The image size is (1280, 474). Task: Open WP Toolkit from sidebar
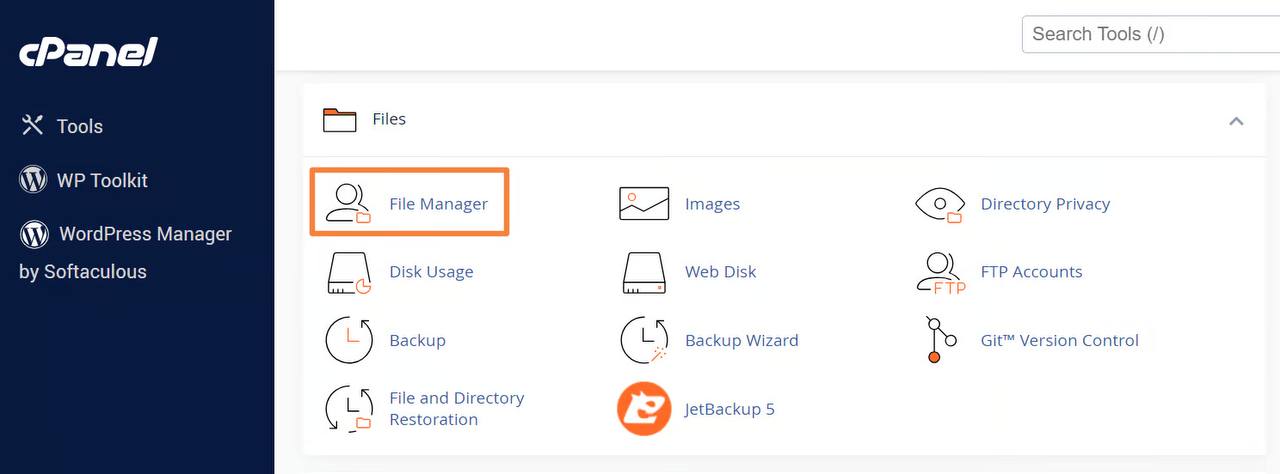(101, 180)
